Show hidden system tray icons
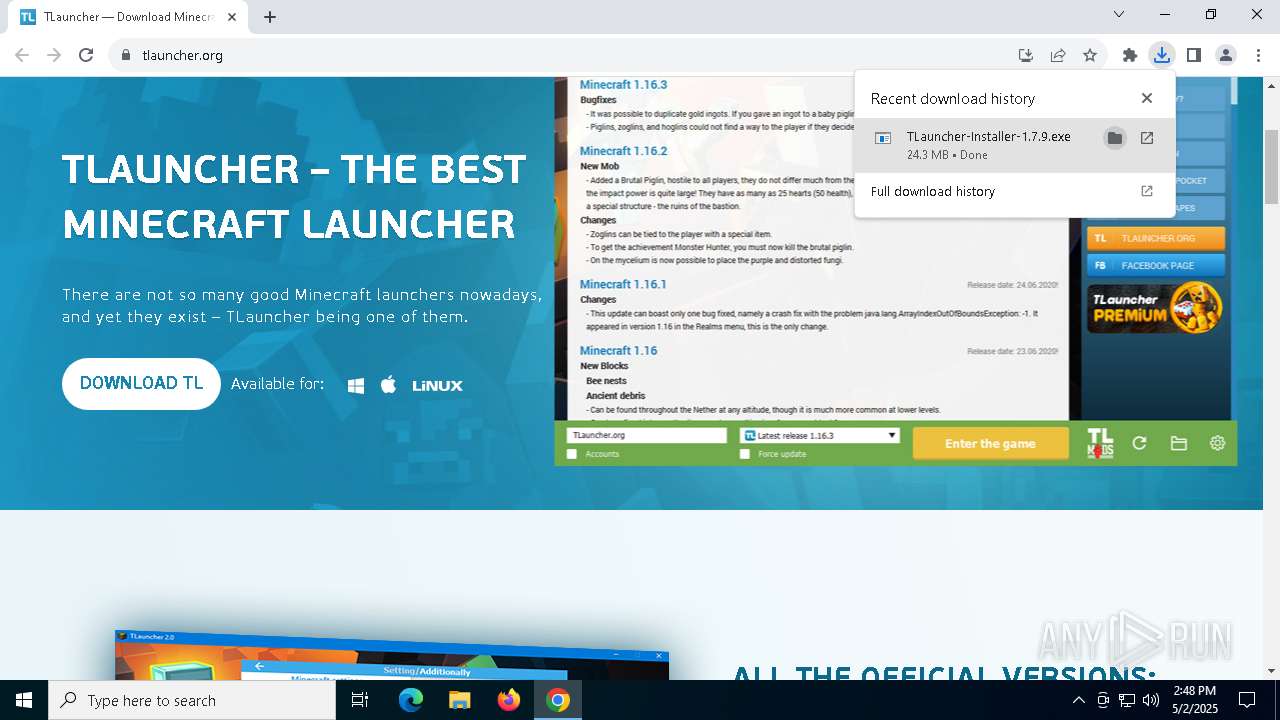 coord(1078,700)
